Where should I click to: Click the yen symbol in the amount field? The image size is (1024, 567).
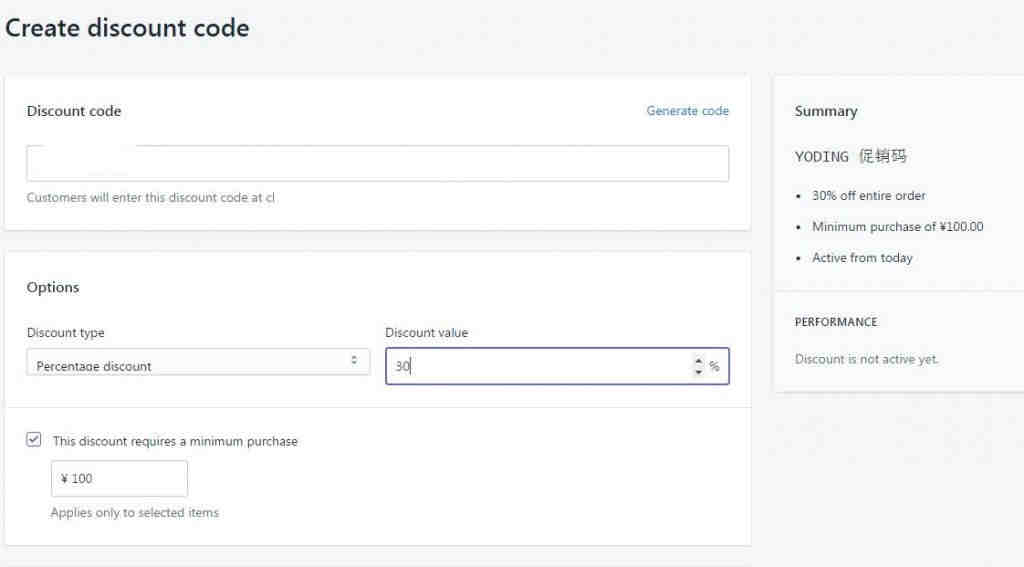point(64,479)
